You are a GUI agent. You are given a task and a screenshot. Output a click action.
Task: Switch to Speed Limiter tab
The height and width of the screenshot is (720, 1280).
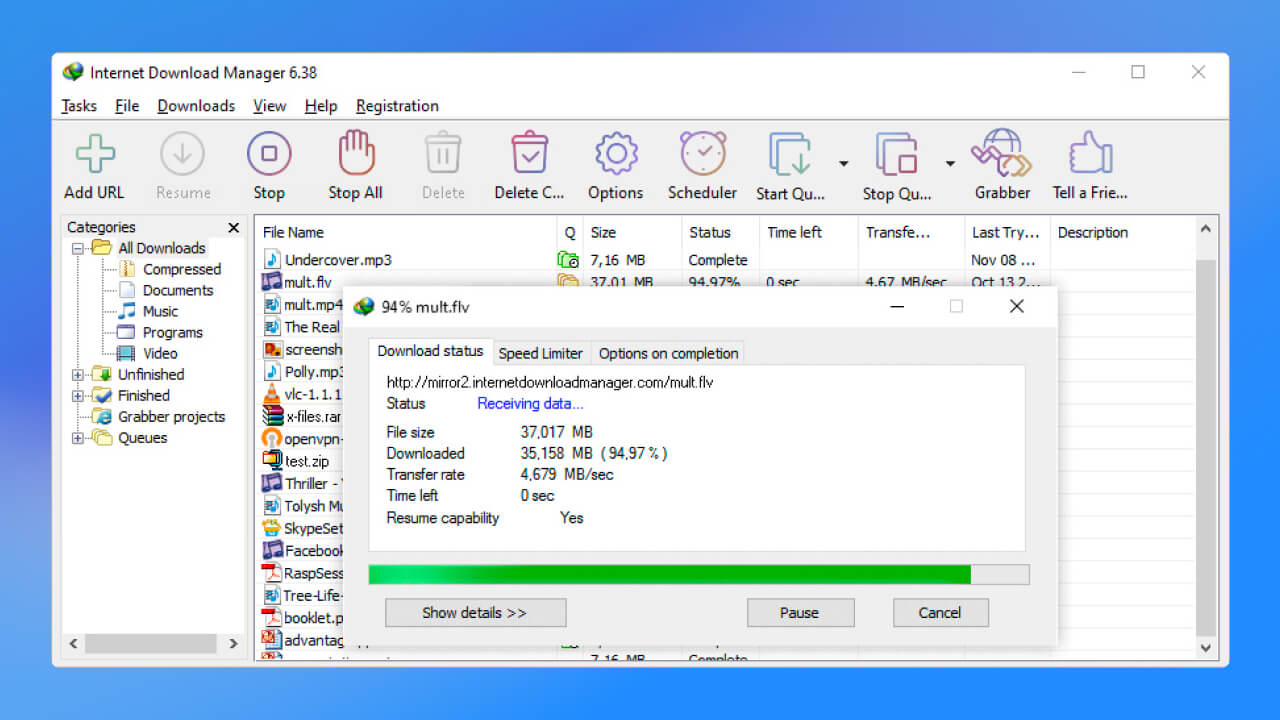click(540, 353)
